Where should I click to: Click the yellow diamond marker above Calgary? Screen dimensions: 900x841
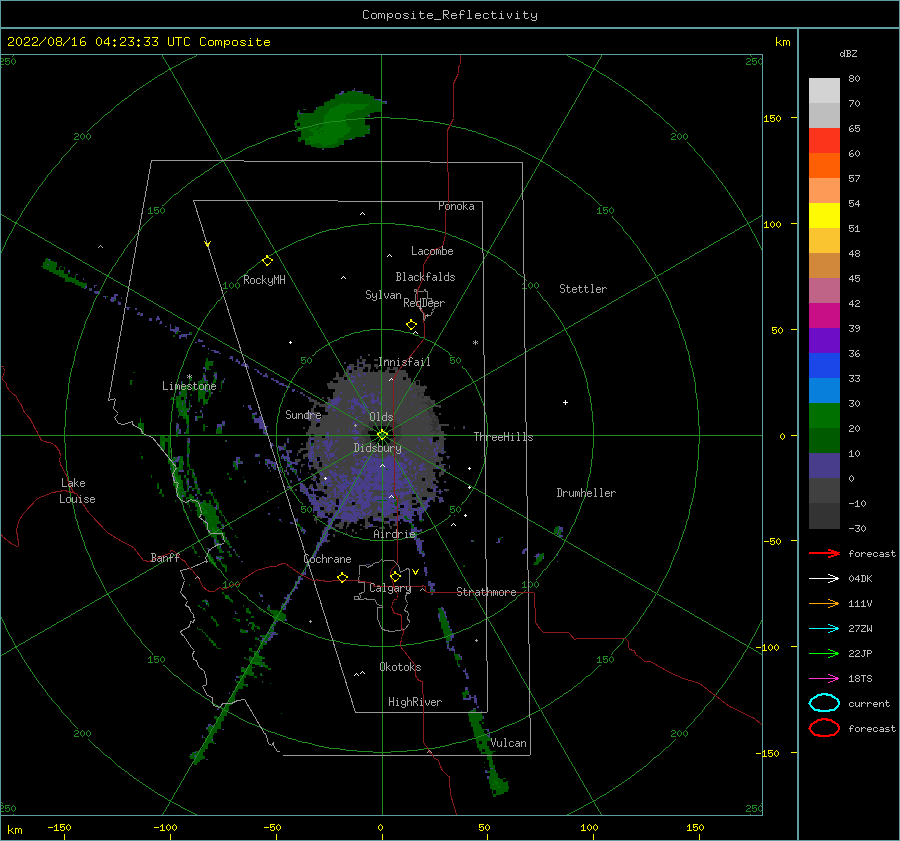(395, 576)
